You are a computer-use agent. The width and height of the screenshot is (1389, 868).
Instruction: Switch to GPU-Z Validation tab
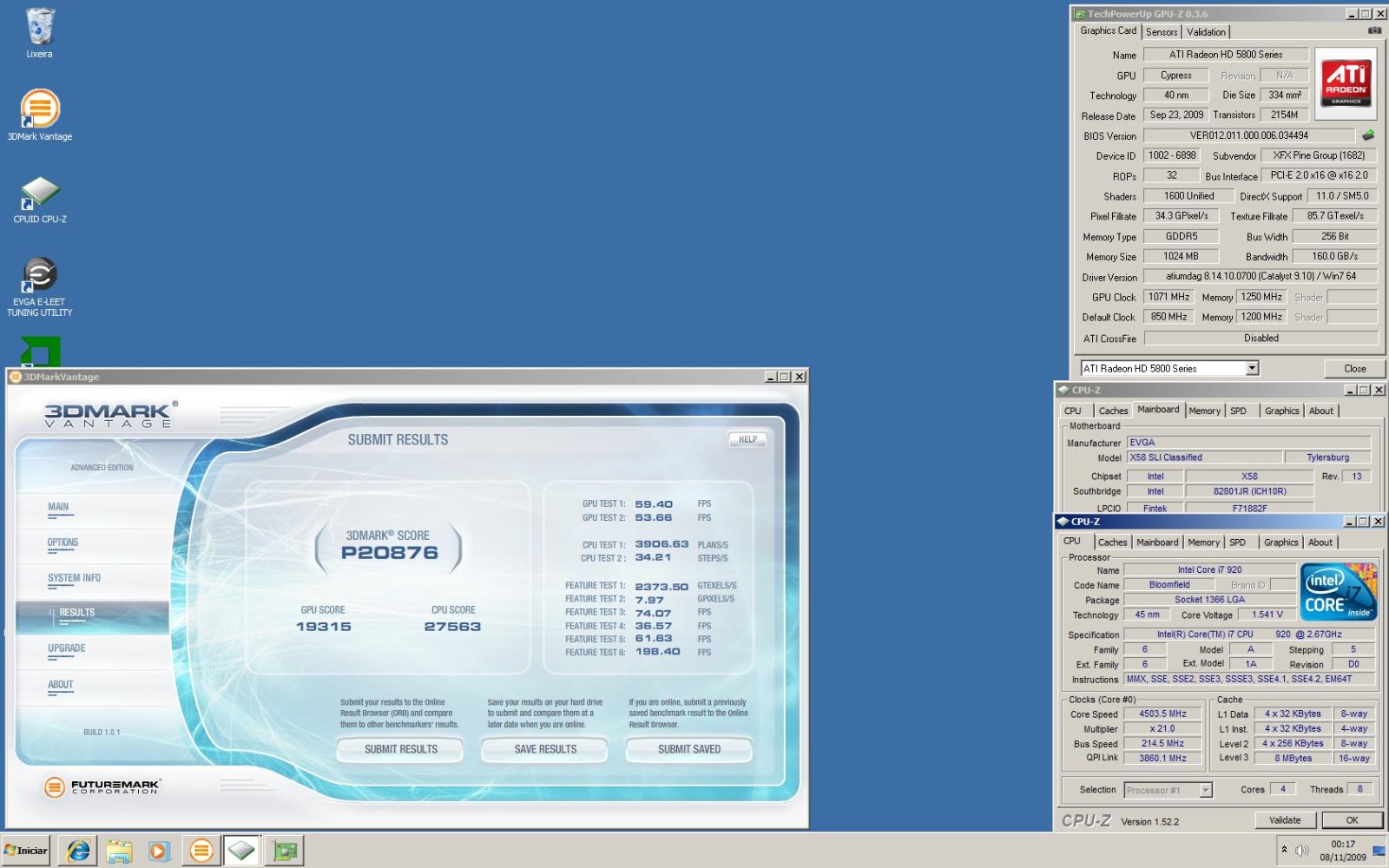[x=1206, y=32]
